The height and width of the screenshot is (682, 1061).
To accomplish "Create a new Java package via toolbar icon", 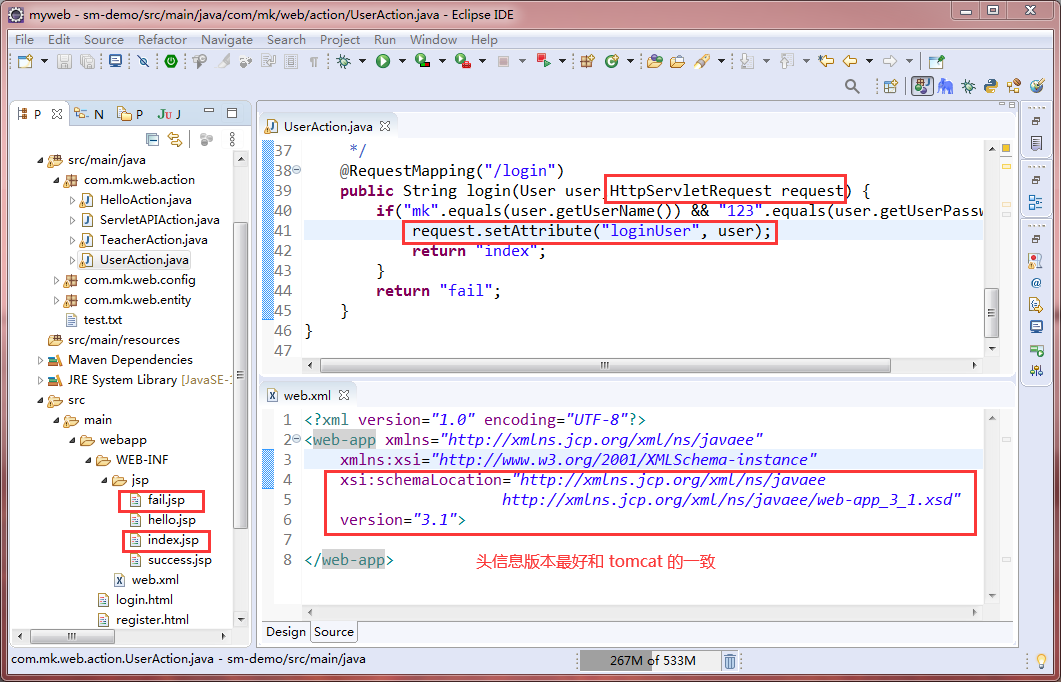I will click(x=587, y=62).
